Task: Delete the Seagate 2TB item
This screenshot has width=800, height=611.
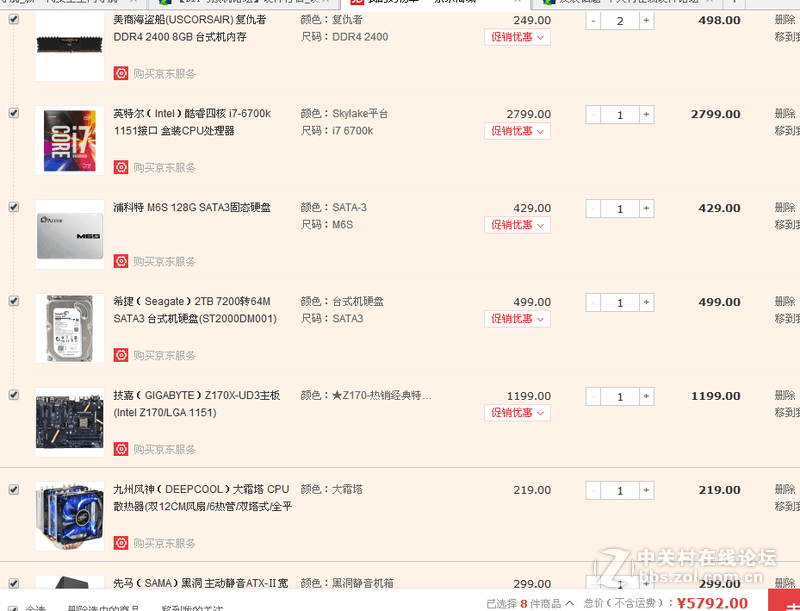Action: [x=785, y=301]
